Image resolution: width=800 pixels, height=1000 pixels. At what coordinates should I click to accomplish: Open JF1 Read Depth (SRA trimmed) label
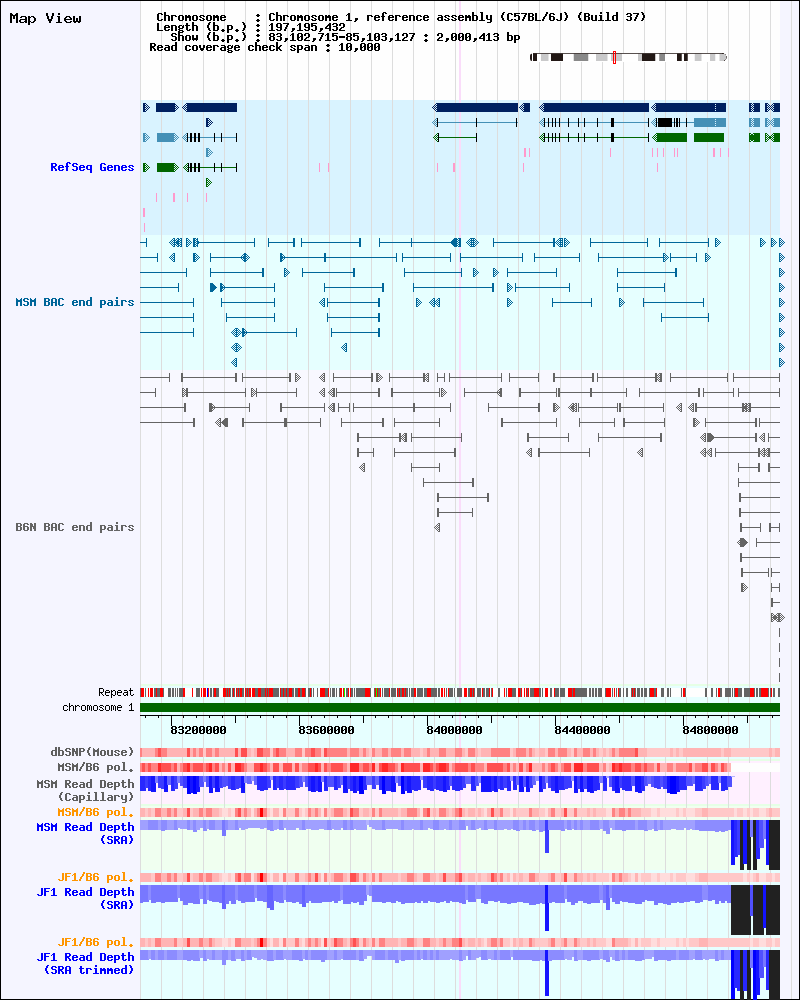(85, 964)
